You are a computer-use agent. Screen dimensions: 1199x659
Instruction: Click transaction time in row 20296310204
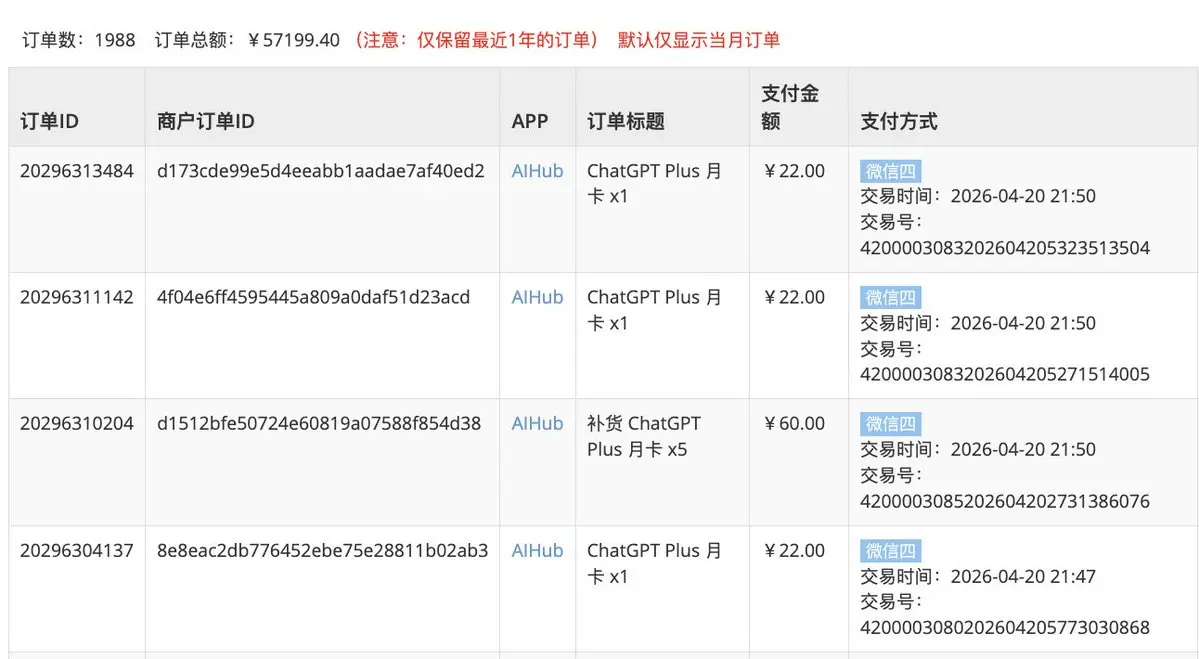pyautogui.click(x=978, y=450)
